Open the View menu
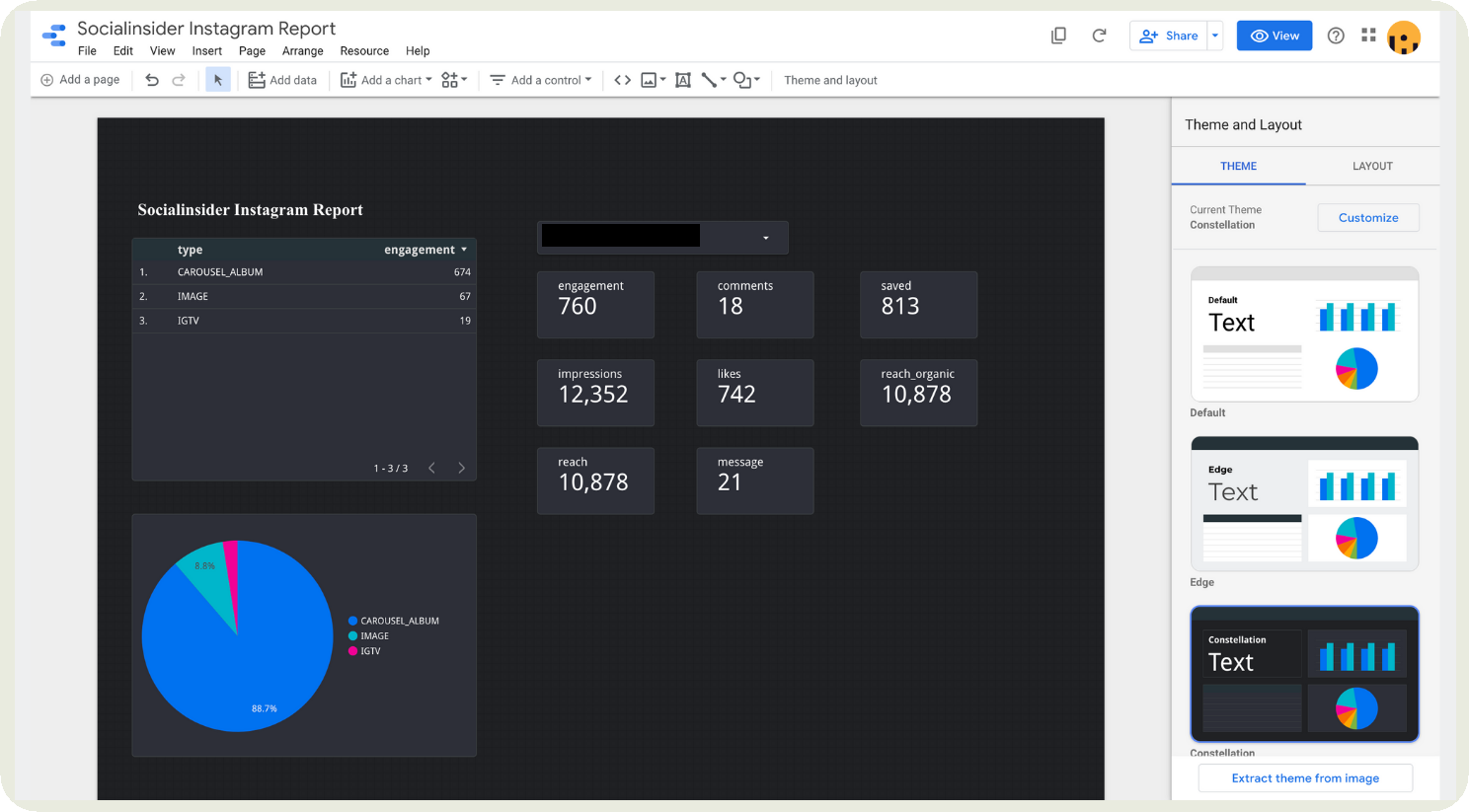Screen dimensions: 1469x812 click(x=162, y=51)
